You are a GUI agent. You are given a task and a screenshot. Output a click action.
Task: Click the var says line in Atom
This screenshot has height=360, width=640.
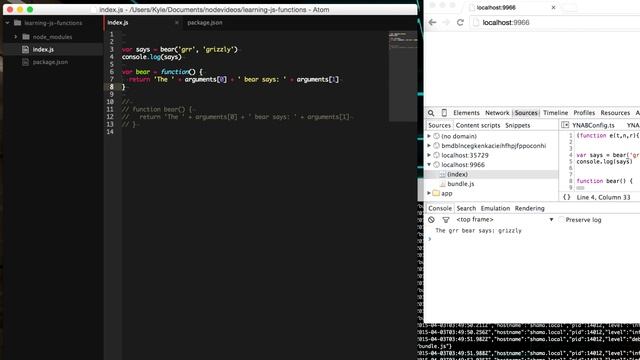pos(180,49)
